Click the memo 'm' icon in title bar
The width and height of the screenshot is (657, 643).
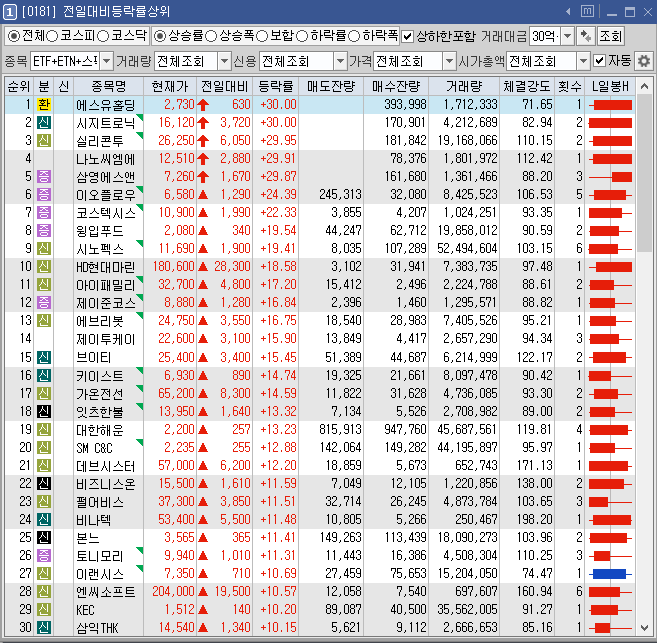pyautogui.click(x=587, y=11)
